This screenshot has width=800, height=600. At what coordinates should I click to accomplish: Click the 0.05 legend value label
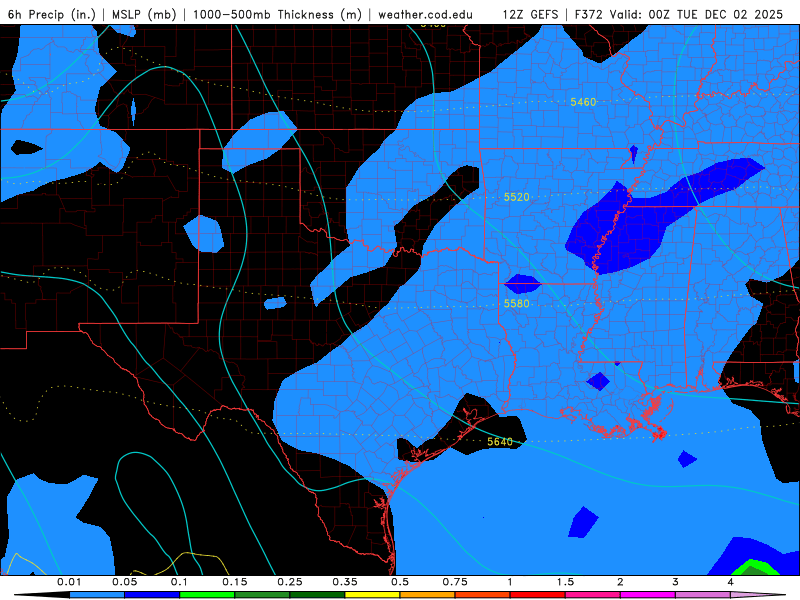[124, 582]
